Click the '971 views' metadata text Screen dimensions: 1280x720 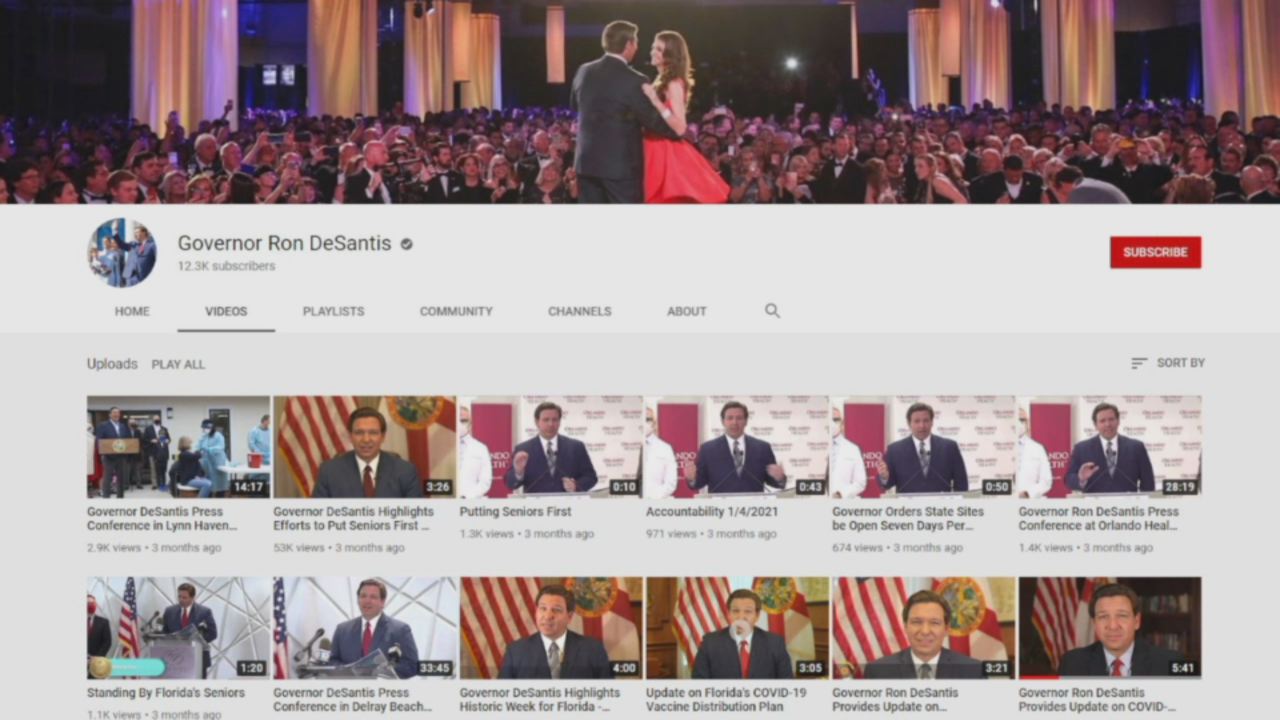coord(671,534)
